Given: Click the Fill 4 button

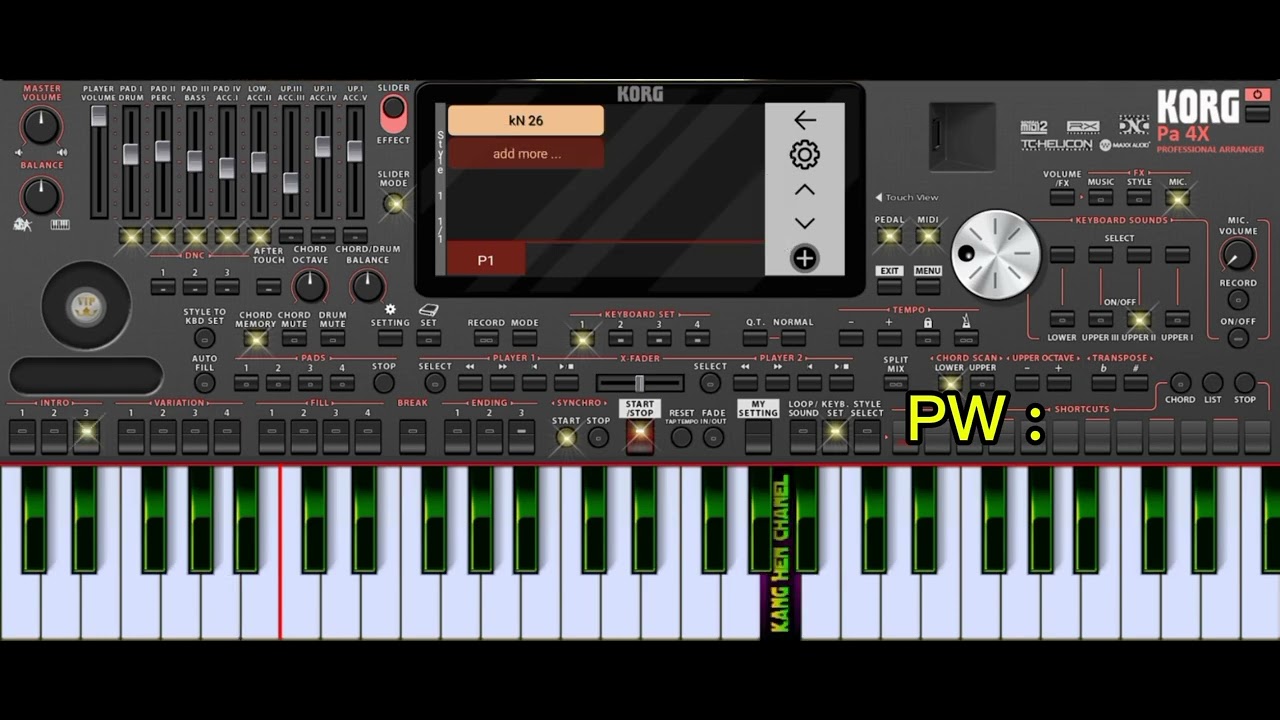Looking at the screenshot, I should click(368, 436).
